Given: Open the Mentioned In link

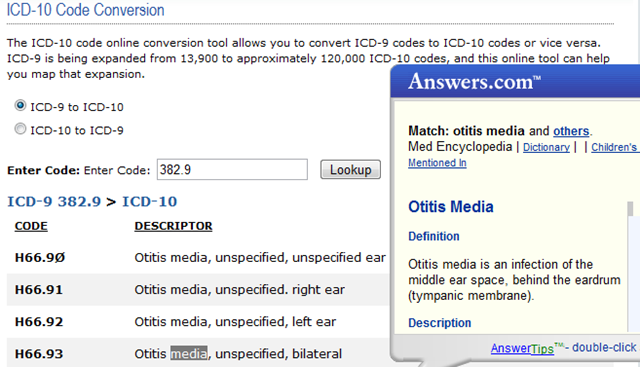Looking at the screenshot, I should click(x=437, y=162).
